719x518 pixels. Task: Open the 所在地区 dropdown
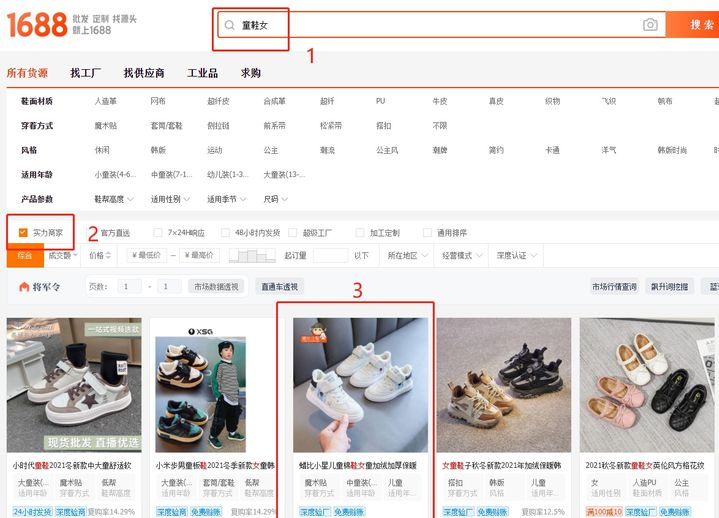(x=406, y=256)
